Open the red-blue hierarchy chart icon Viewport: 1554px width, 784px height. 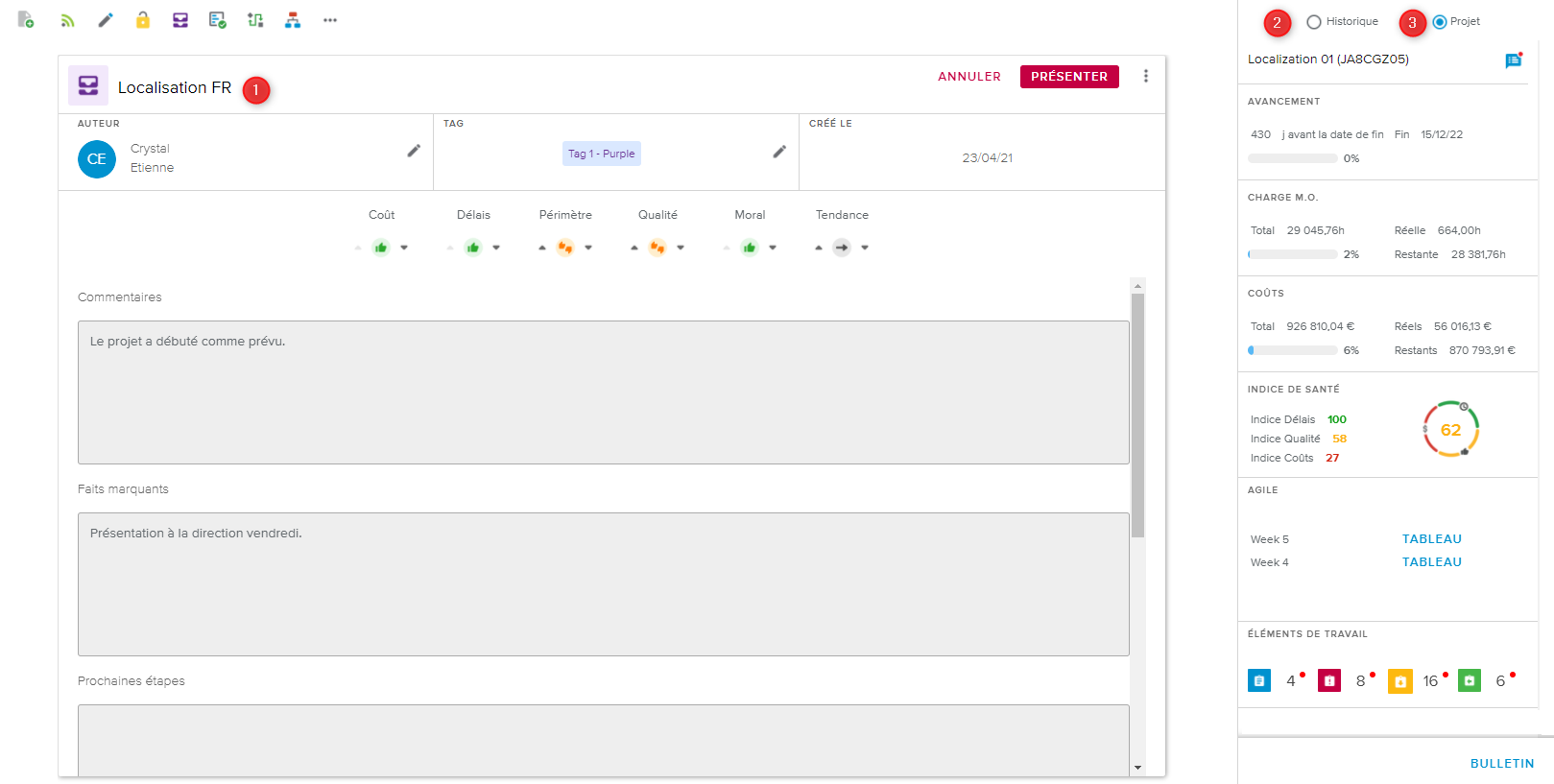293,20
